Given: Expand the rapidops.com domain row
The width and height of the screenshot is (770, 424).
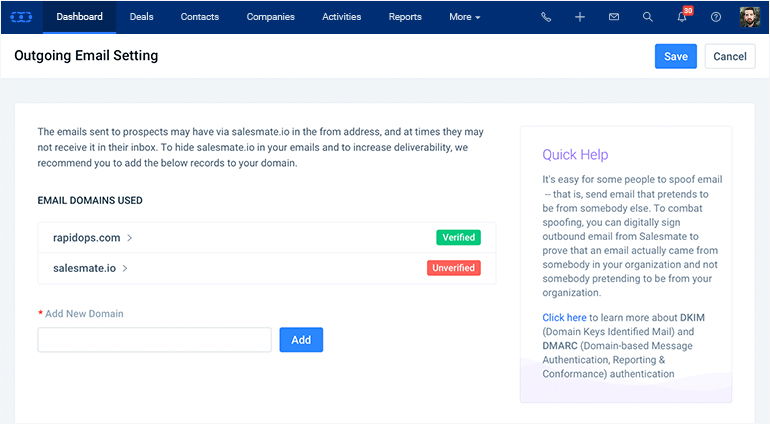Looking at the screenshot, I should click(93, 238).
